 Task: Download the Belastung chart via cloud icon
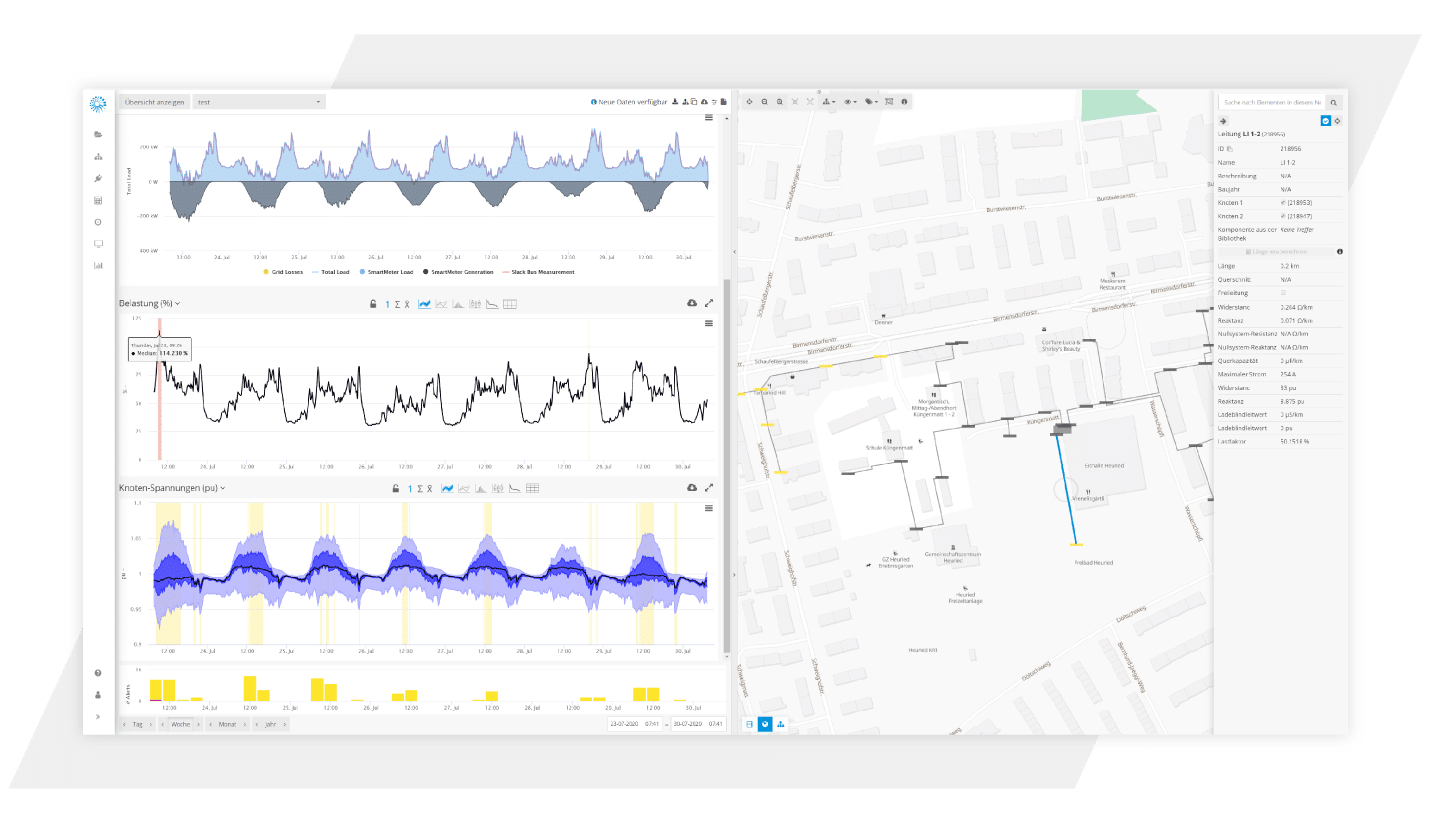[691, 303]
